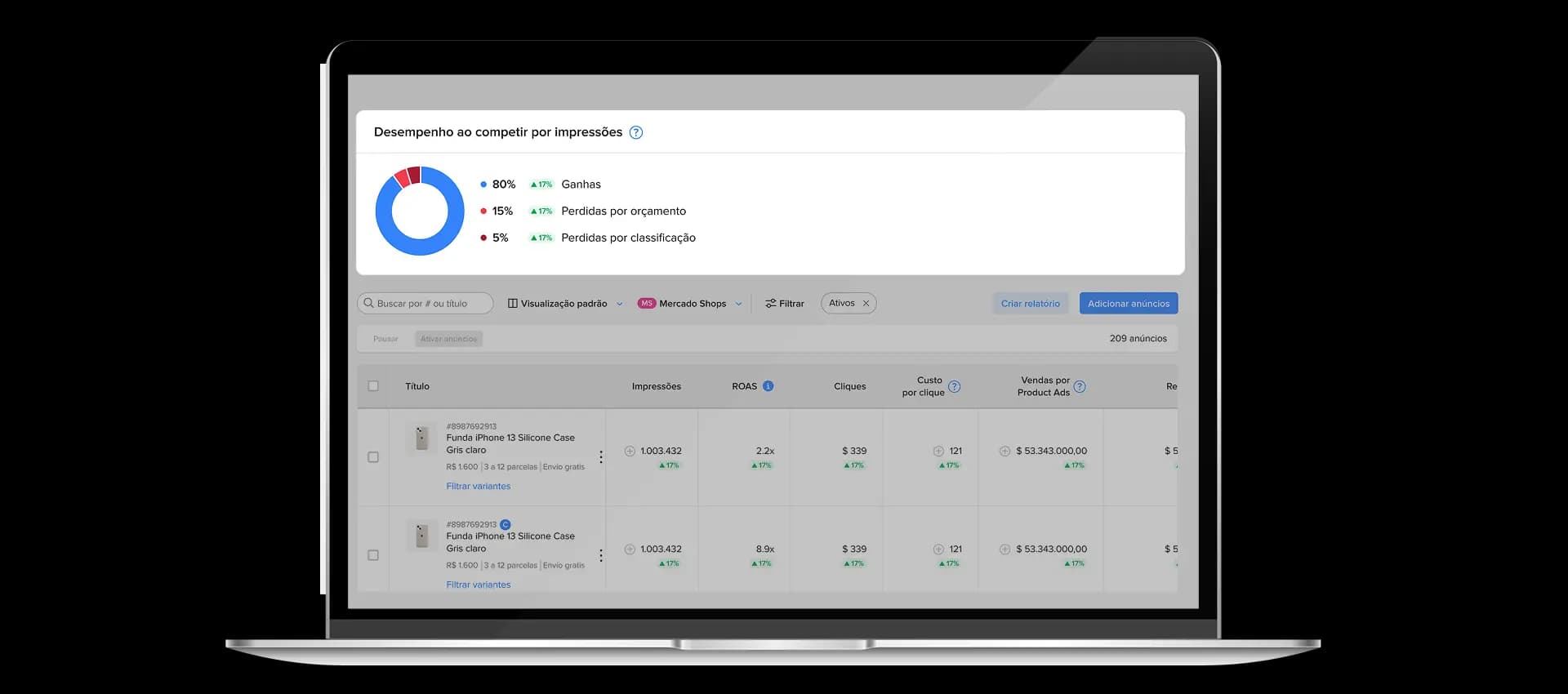The width and height of the screenshot is (1568, 694).
Task: Click the Visualização padrão columns icon
Action: 513,304
